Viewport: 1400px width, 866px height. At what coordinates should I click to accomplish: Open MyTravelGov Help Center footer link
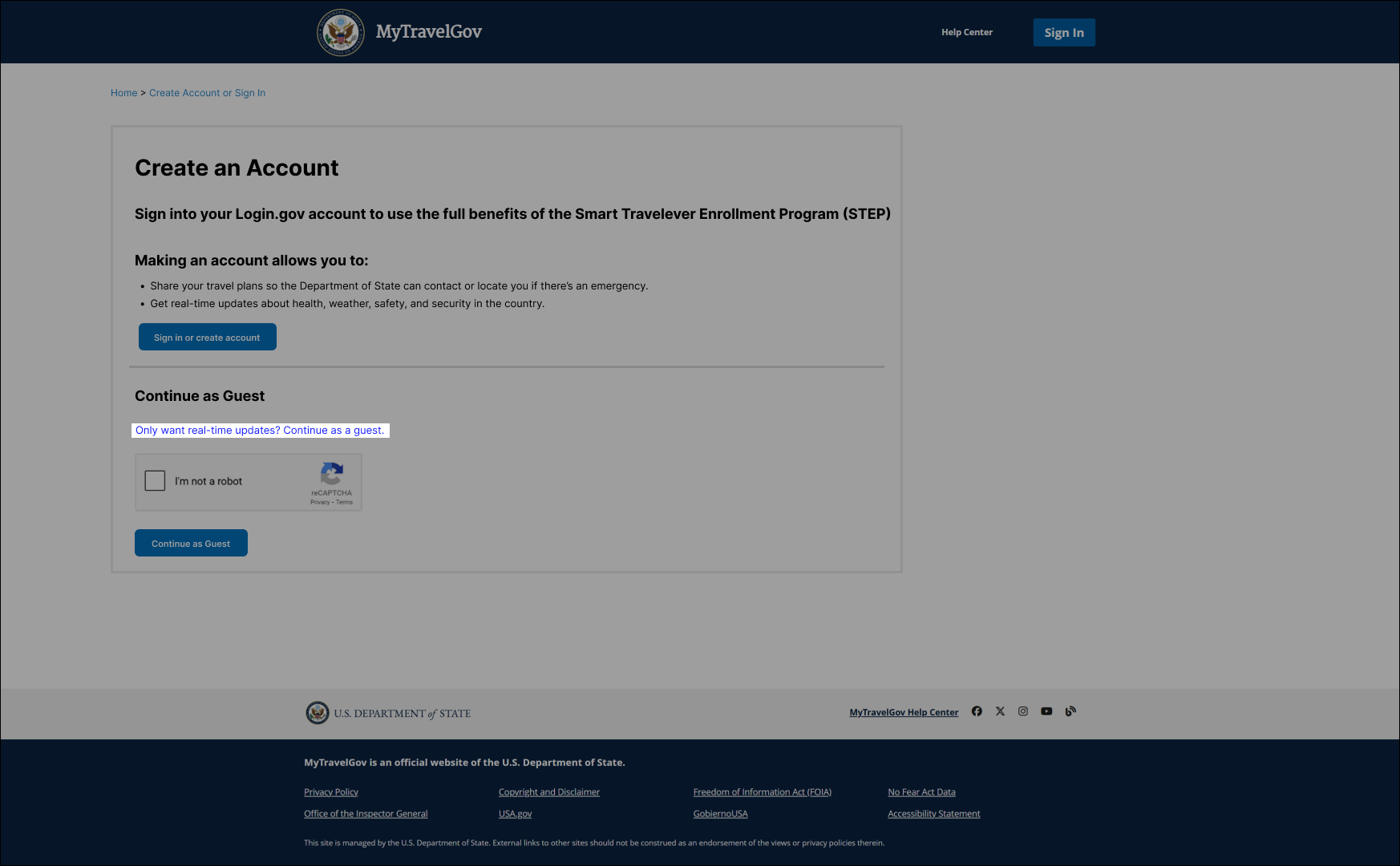[904, 712]
